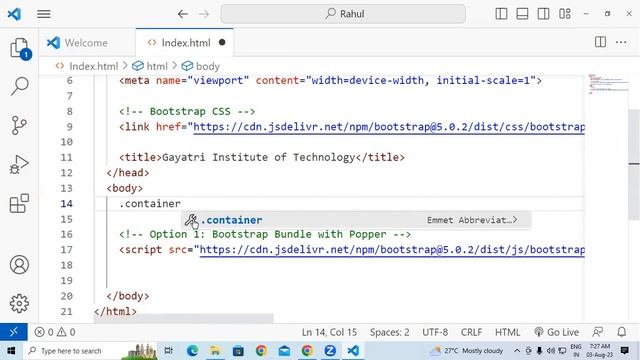The height and width of the screenshot is (360, 640).
Task: Click the feedback icon in status bar
Action: click(598, 332)
